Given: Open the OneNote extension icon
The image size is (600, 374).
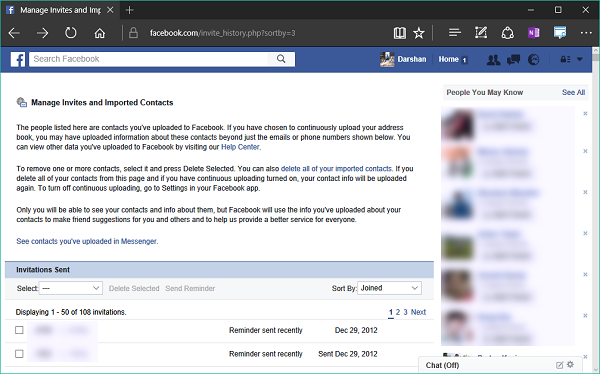Looking at the screenshot, I should 533,33.
